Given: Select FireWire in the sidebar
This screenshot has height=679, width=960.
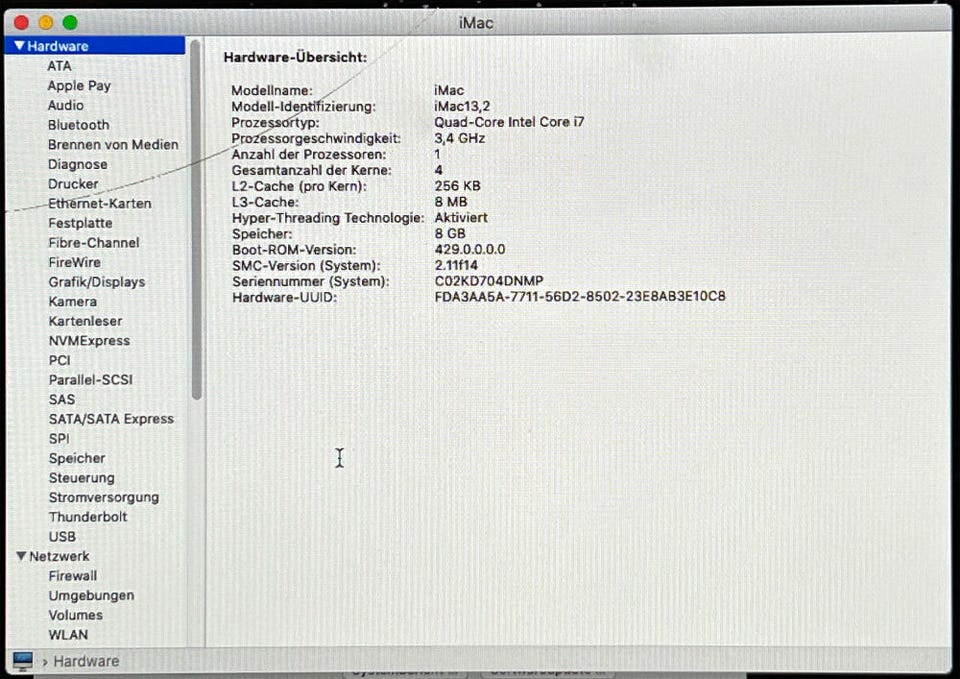Looking at the screenshot, I should 75,262.
